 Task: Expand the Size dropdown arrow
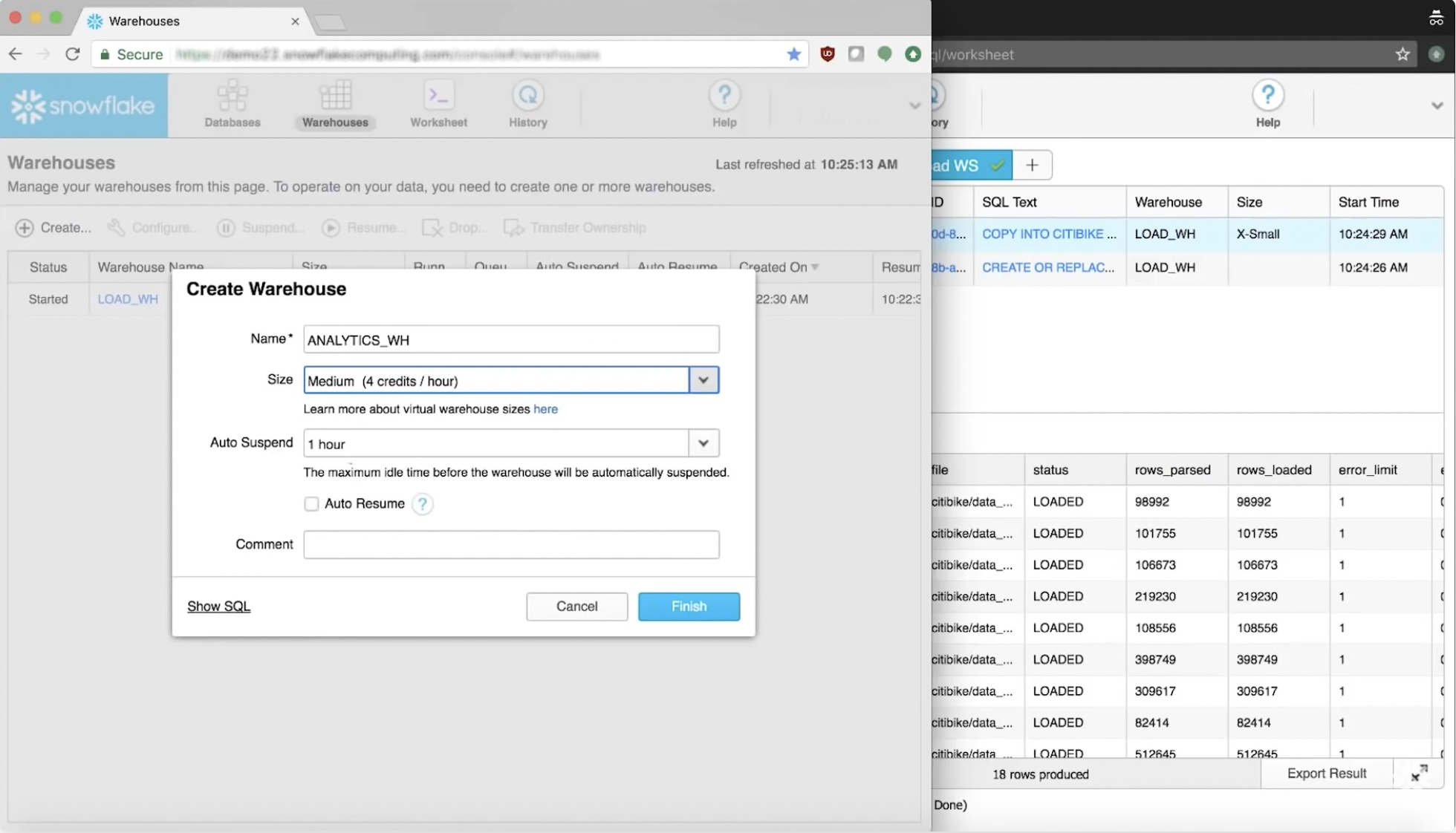[703, 380]
